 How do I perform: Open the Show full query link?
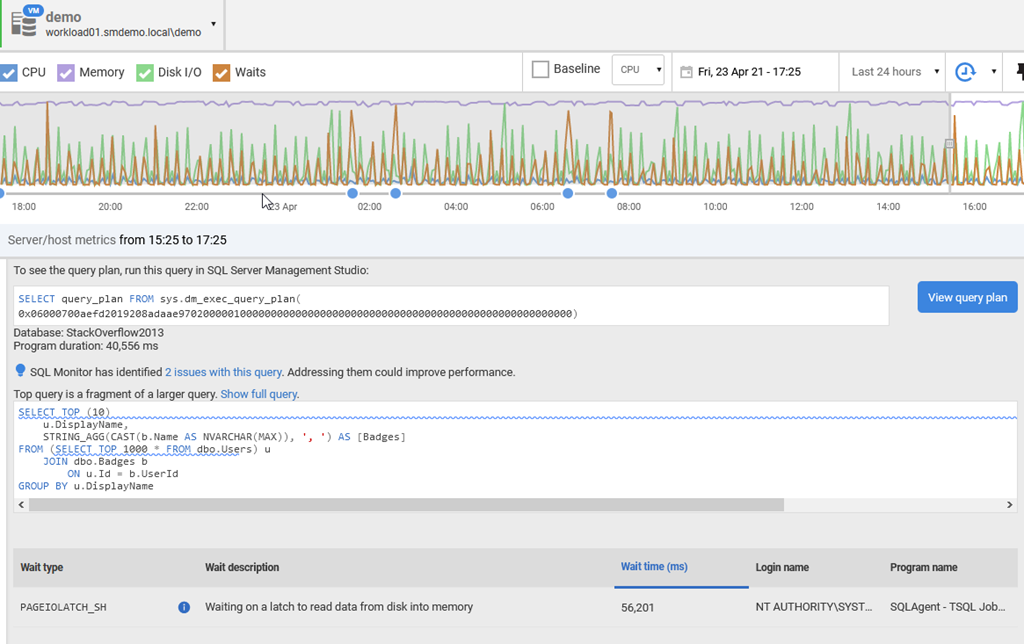[259, 394]
